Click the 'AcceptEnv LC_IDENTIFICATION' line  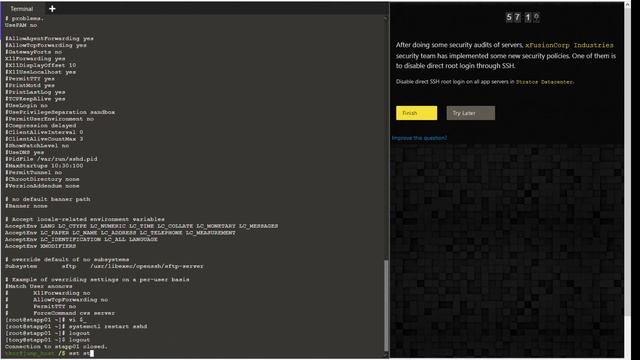(81, 240)
